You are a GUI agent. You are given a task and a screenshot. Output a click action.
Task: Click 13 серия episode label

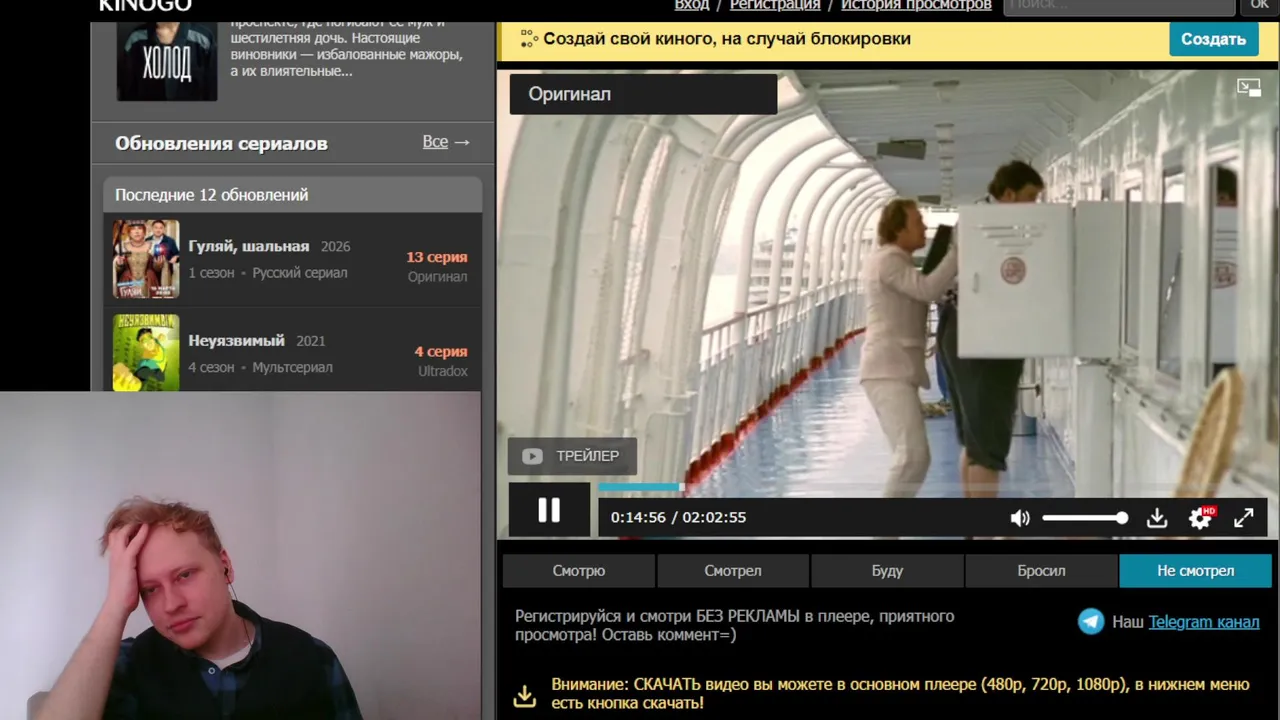[x=437, y=257]
